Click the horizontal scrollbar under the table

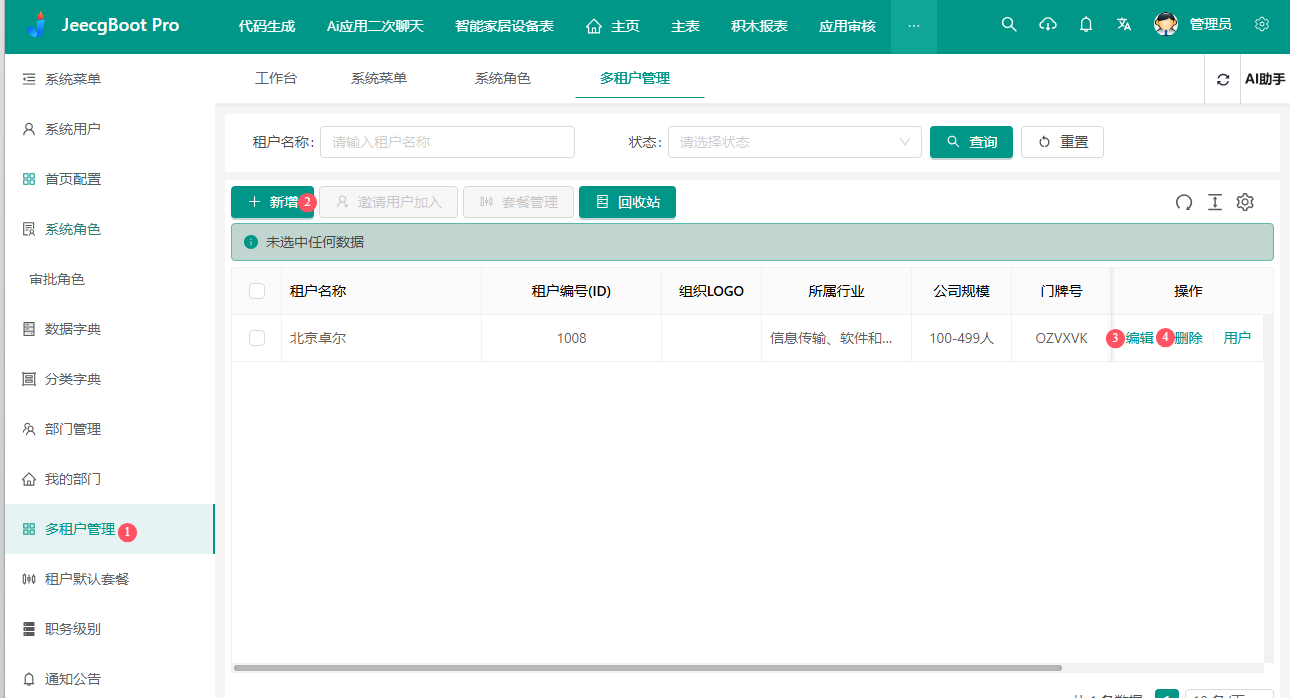(x=647, y=667)
